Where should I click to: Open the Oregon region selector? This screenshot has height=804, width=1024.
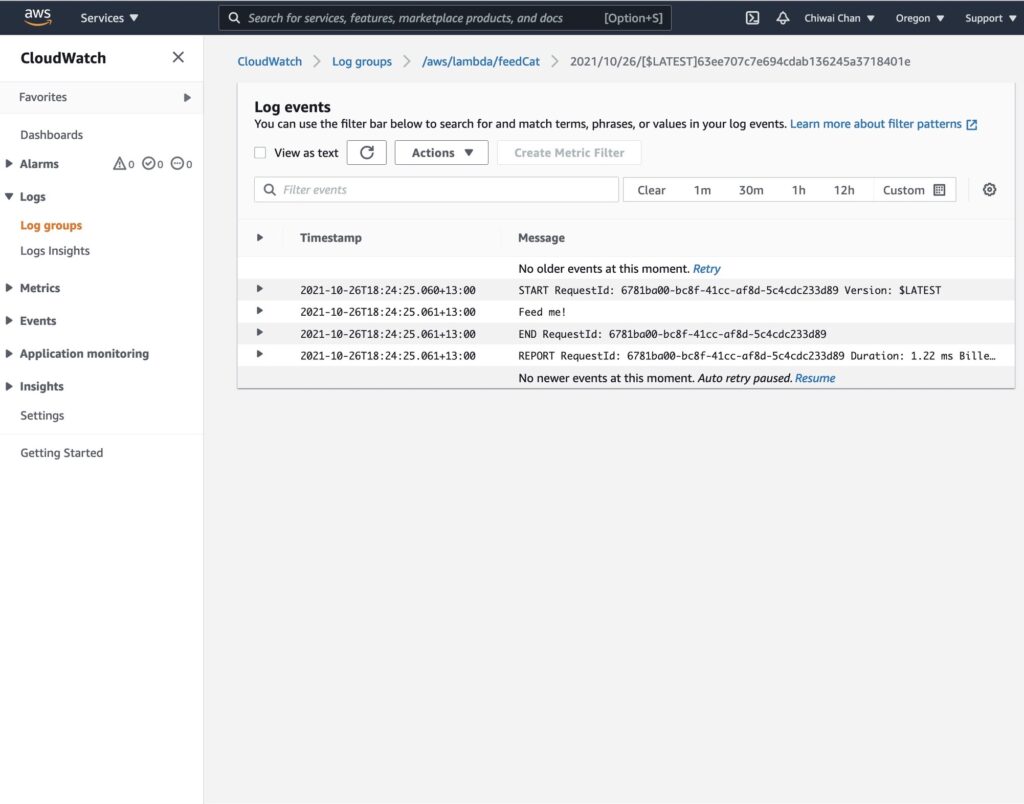(x=920, y=18)
